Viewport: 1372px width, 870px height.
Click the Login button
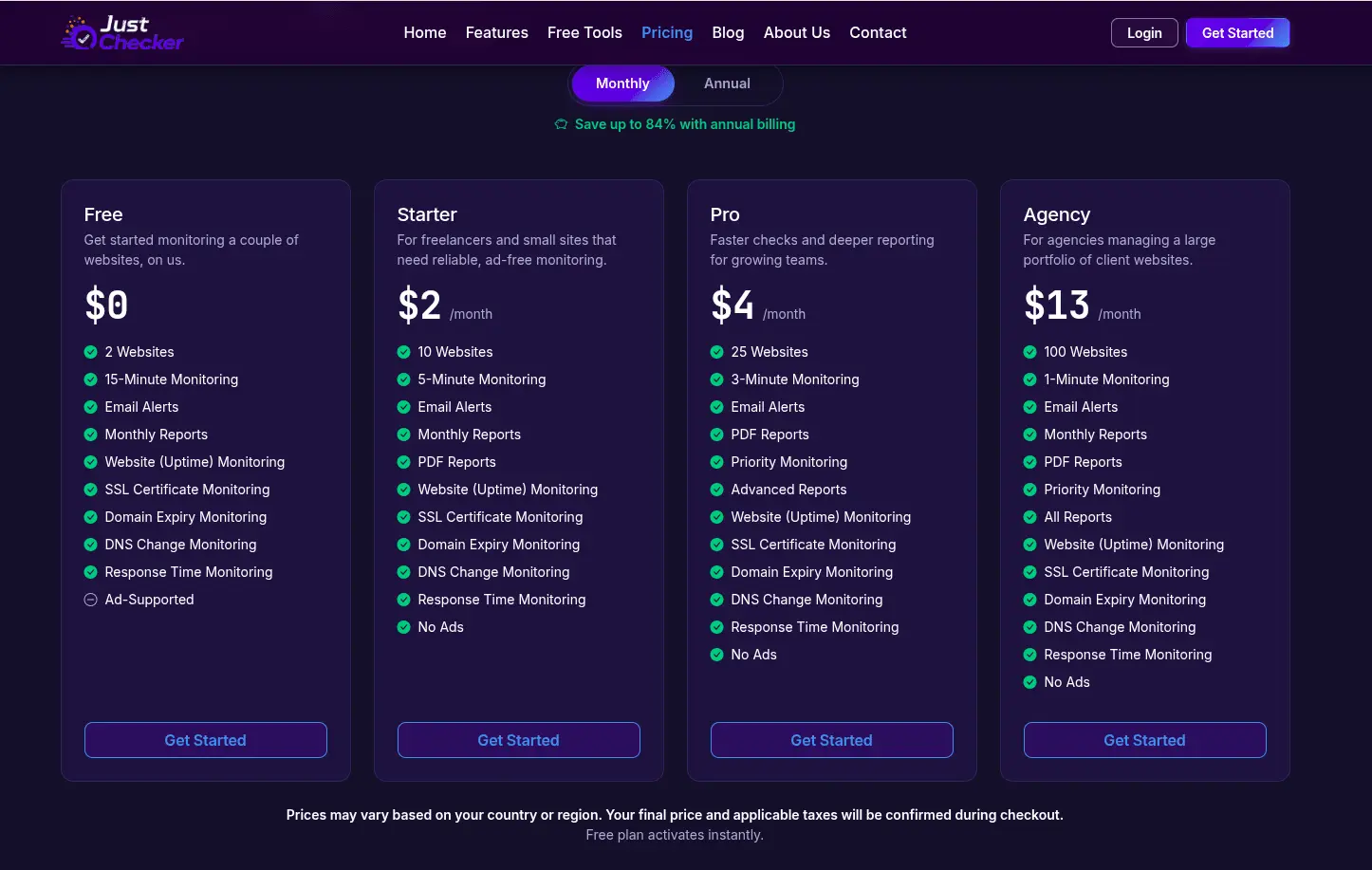pos(1144,33)
